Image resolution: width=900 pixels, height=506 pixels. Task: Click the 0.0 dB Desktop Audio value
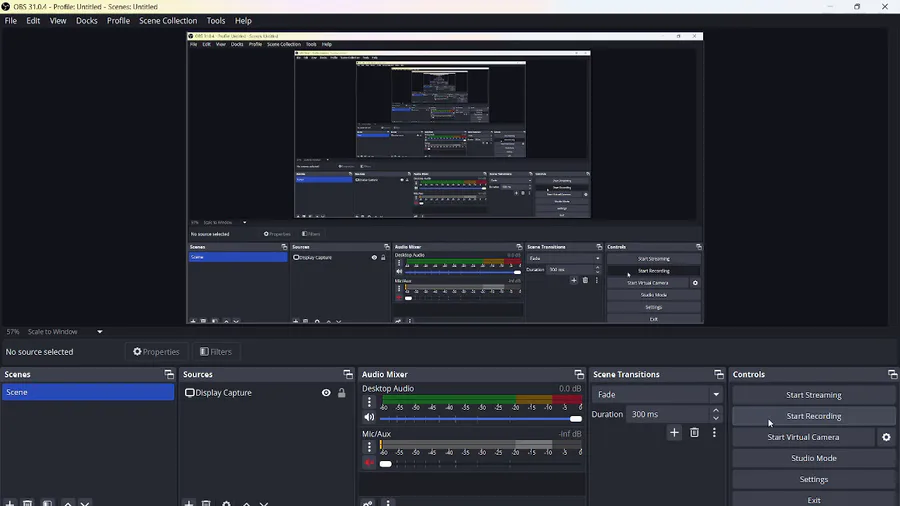click(x=570, y=388)
